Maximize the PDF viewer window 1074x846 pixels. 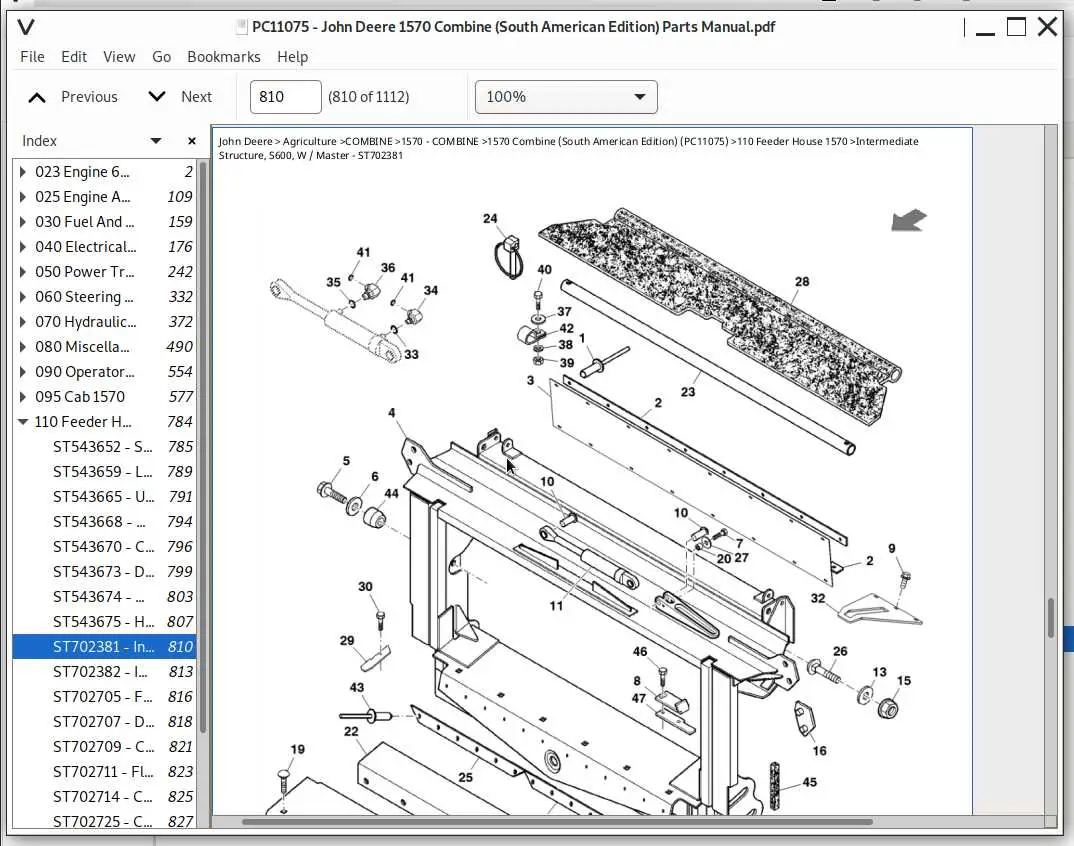pyautogui.click(x=1016, y=27)
